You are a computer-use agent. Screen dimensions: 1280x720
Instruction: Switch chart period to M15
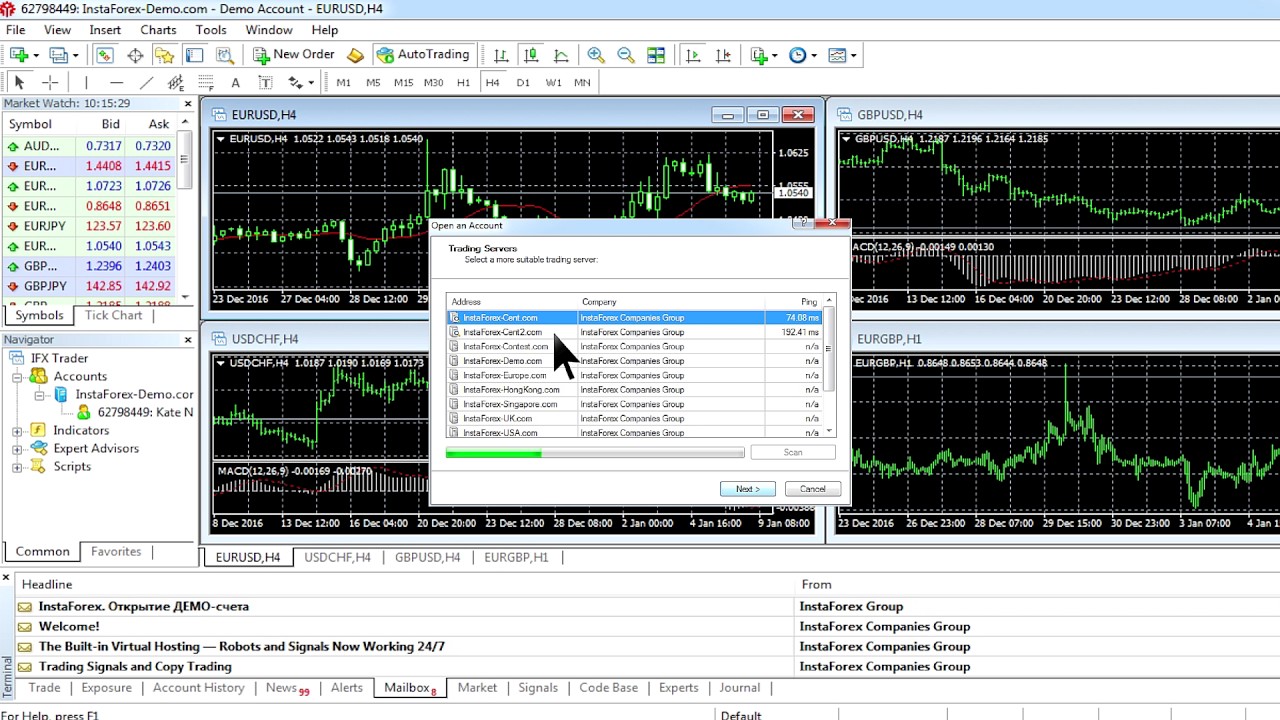click(x=403, y=82)
